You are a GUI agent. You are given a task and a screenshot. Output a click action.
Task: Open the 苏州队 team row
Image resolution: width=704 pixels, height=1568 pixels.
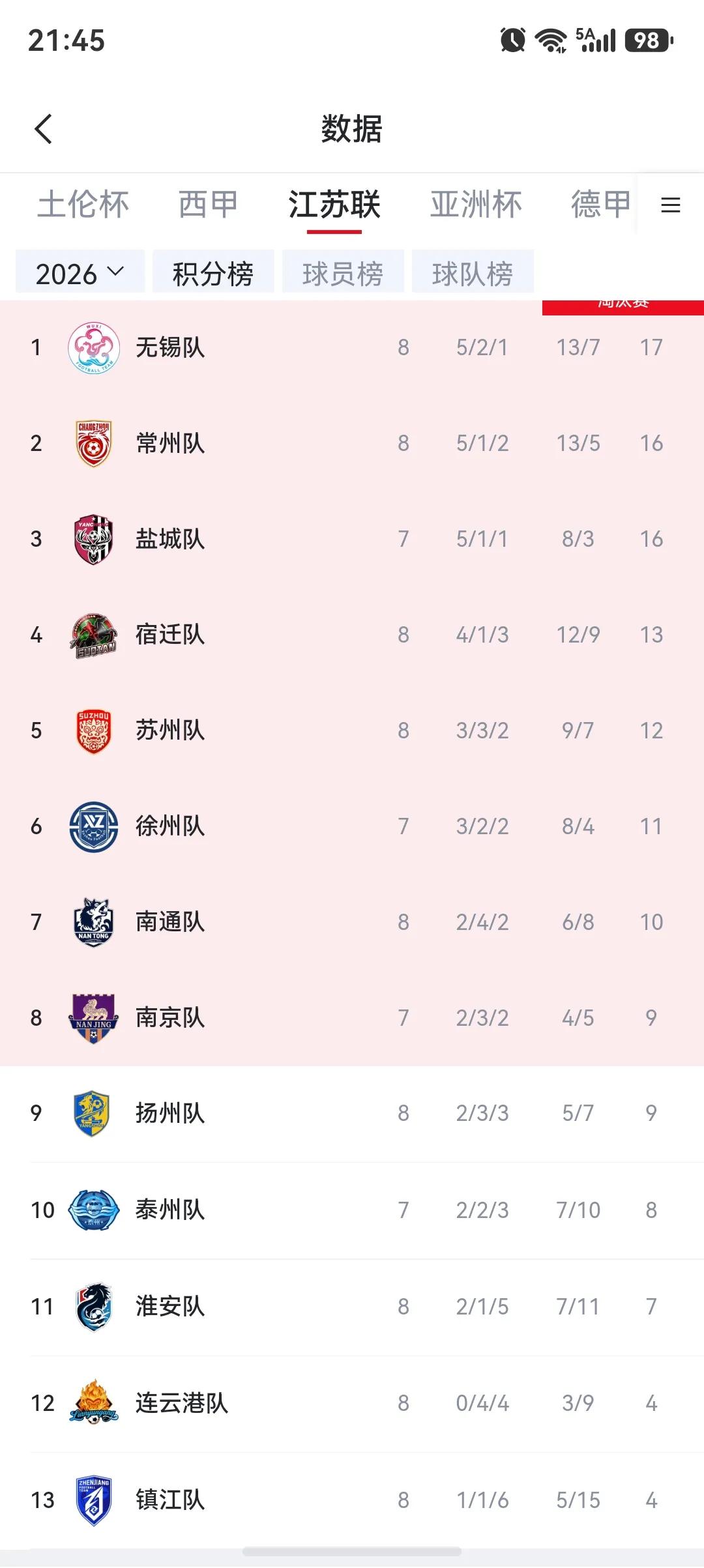point(352,731)
